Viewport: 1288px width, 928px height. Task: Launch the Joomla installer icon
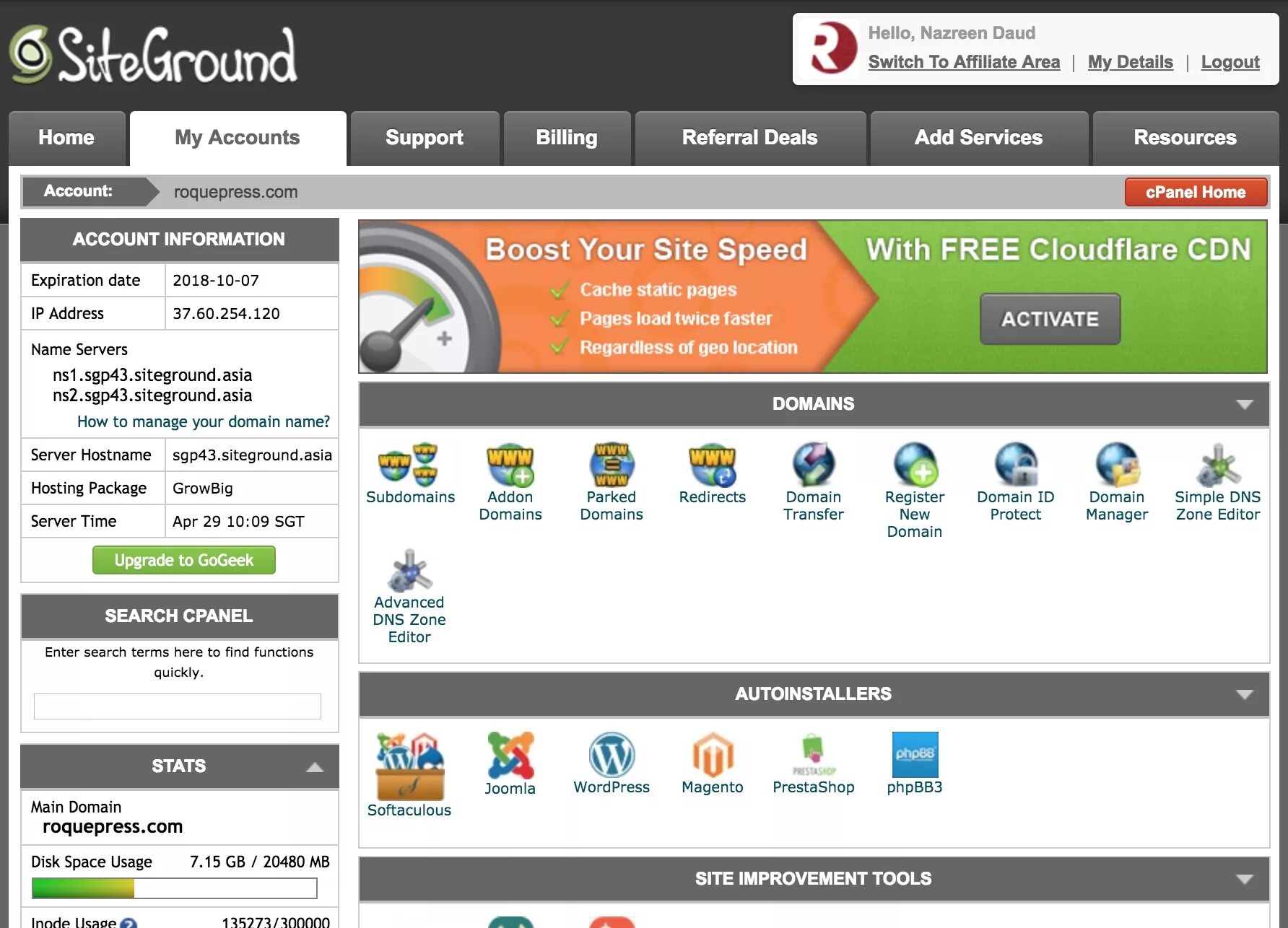[510, 755]
